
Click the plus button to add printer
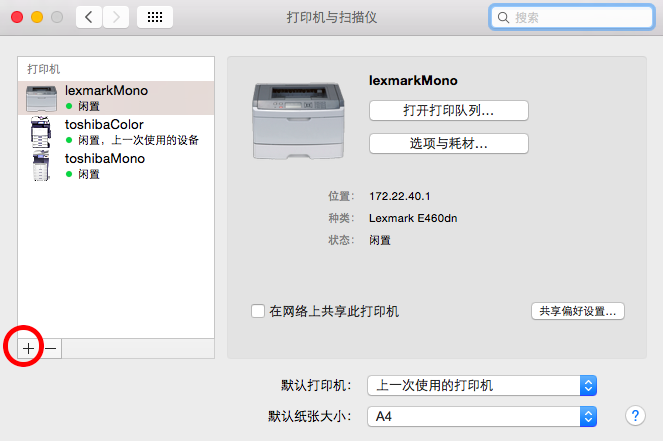coord(29,347)
